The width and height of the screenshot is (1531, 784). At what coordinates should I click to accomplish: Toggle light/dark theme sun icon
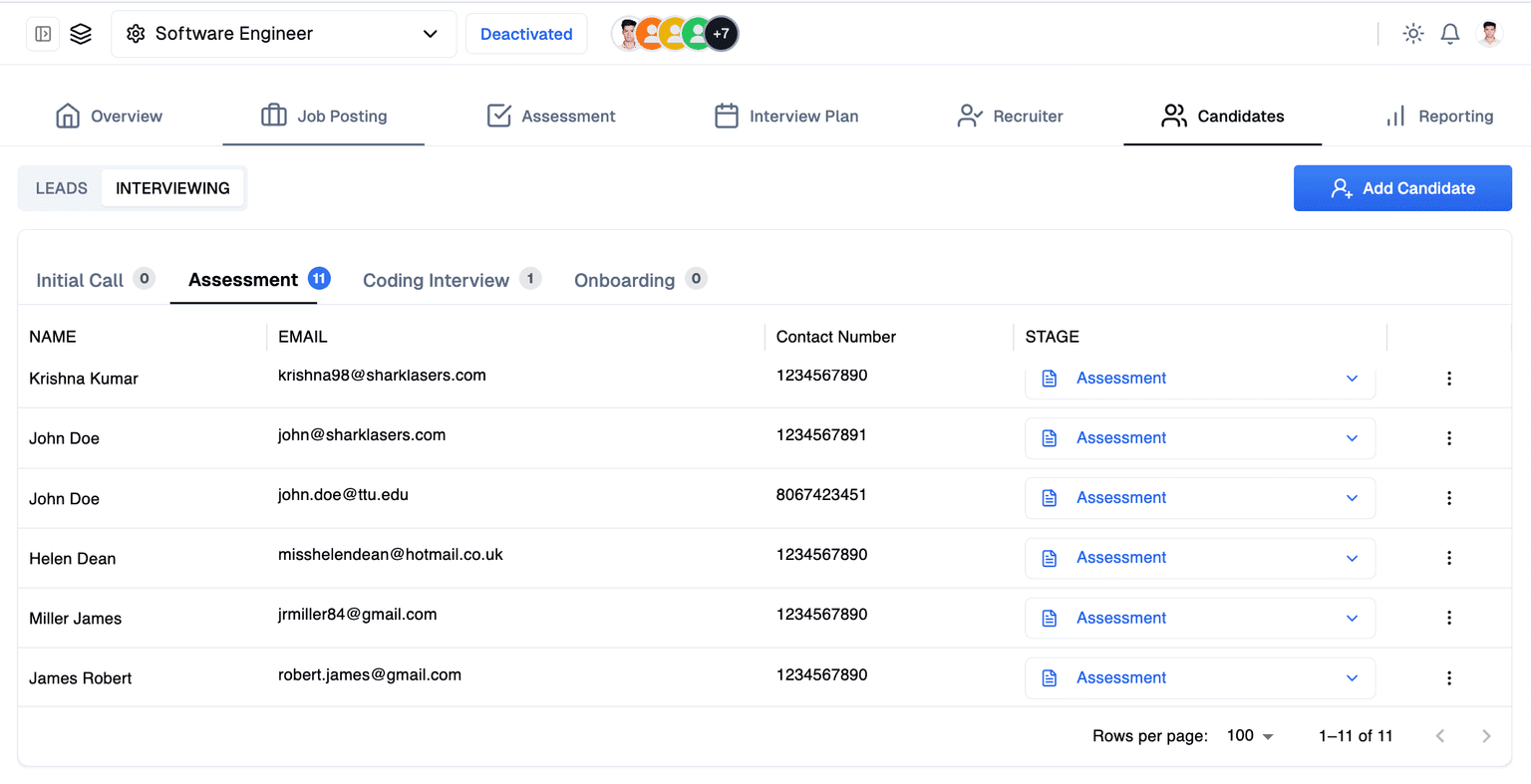click(1412, 34)
